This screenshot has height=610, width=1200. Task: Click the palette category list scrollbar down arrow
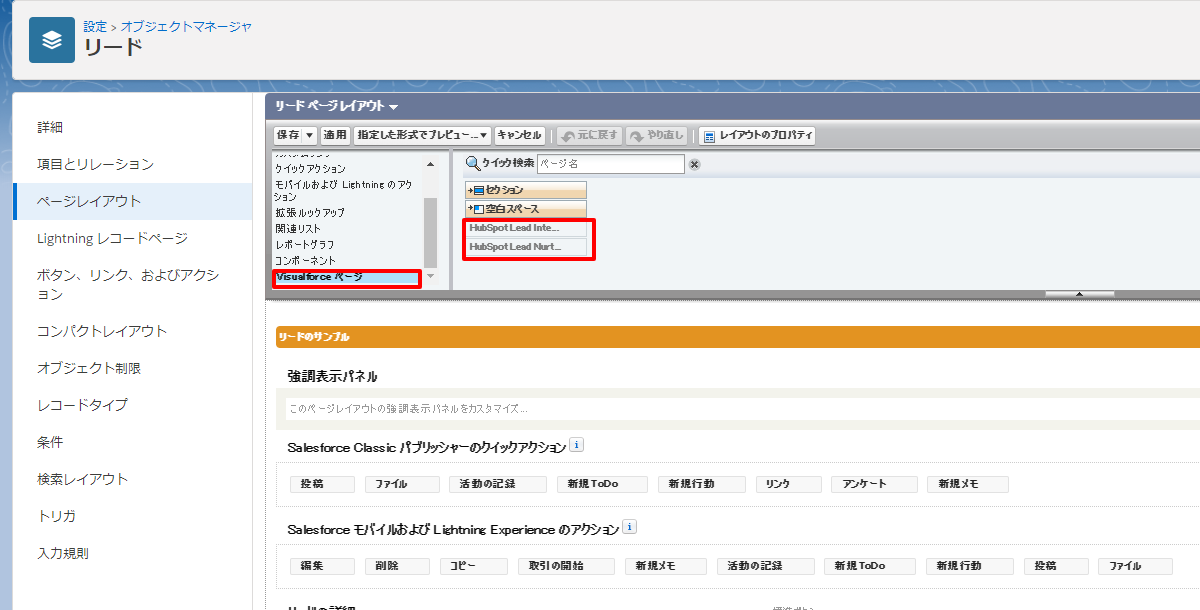431,276
